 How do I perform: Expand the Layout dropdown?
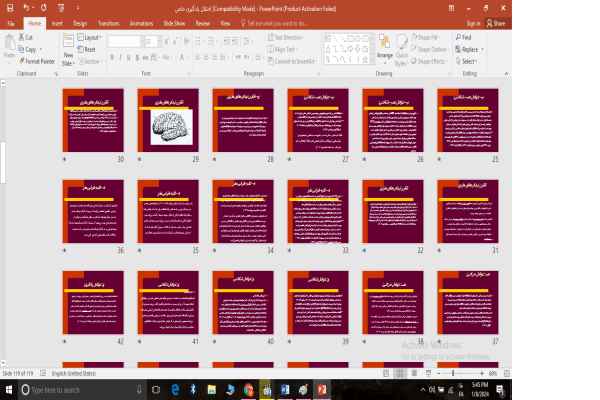pyautogui.click(x=90, y=38)
